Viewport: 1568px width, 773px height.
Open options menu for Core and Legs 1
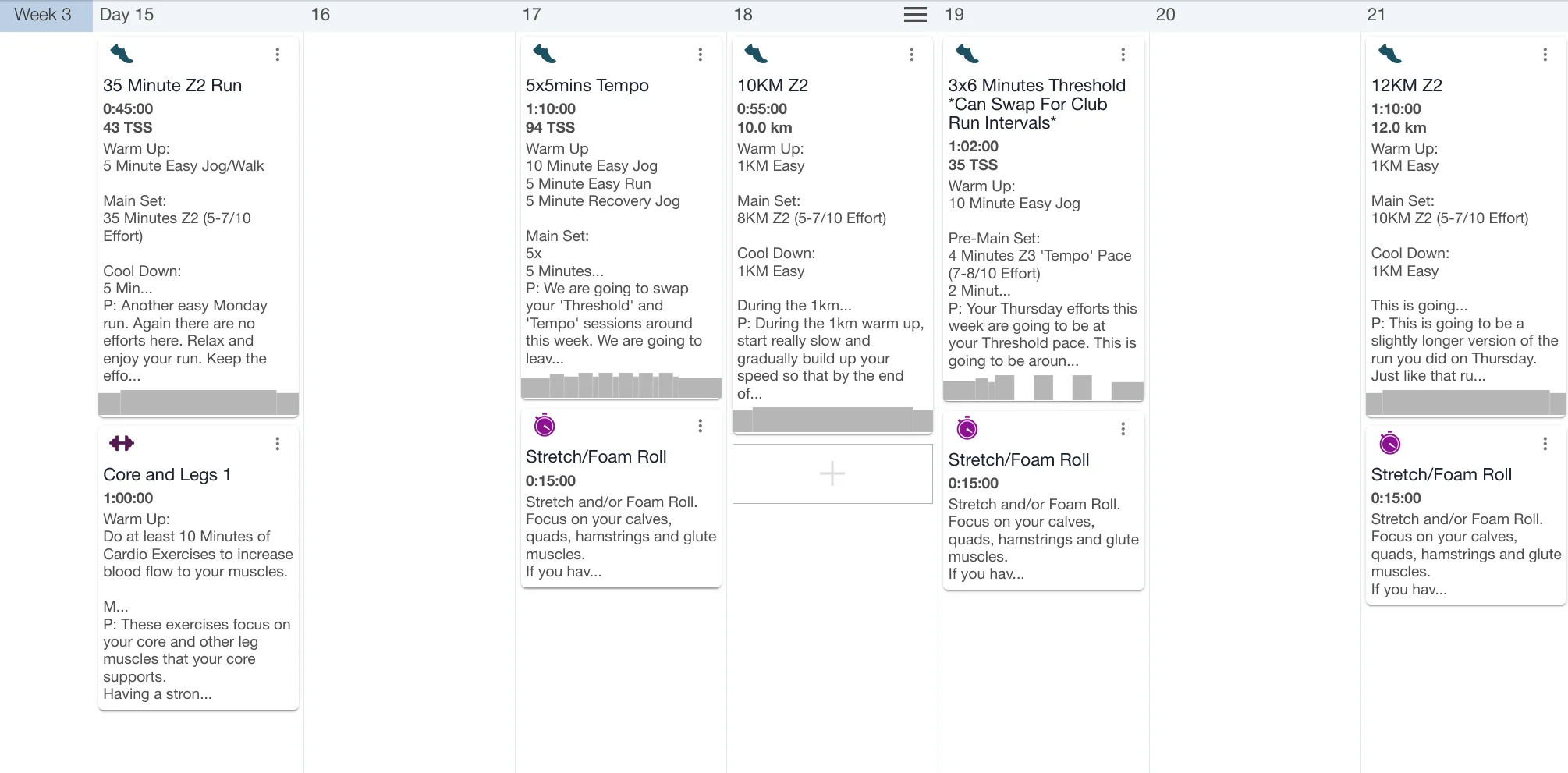[x=277, y=444]
